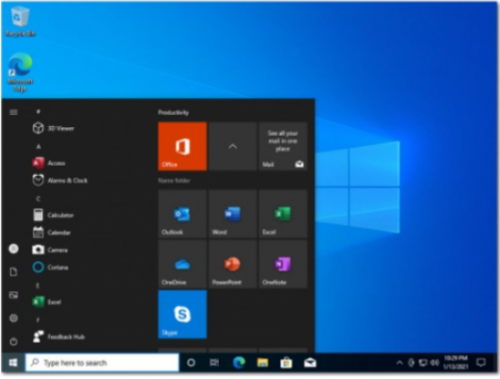This screenshot has width=500, height=379.
Task: Open the Office tile
Action: [182, 146]
